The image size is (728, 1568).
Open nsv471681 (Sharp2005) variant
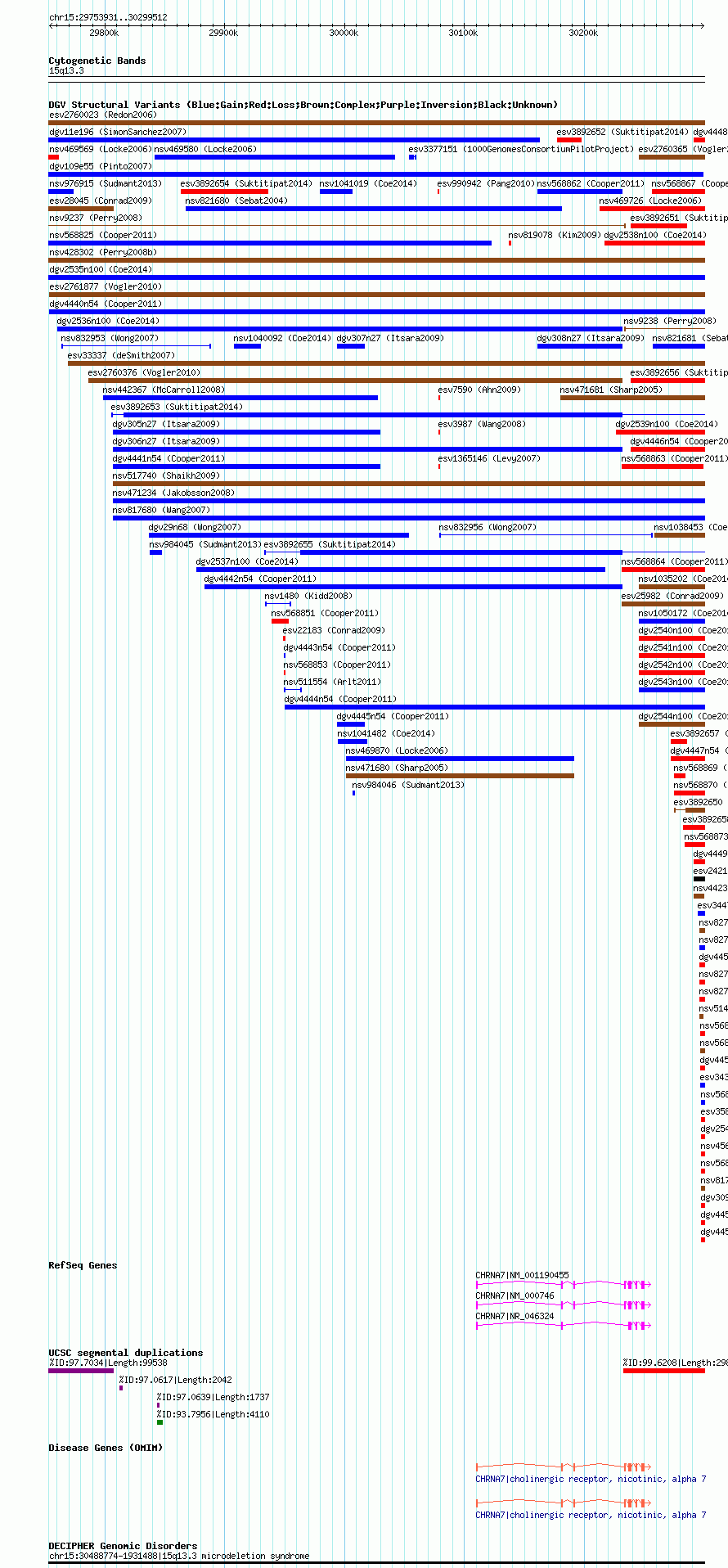[611, 390]
